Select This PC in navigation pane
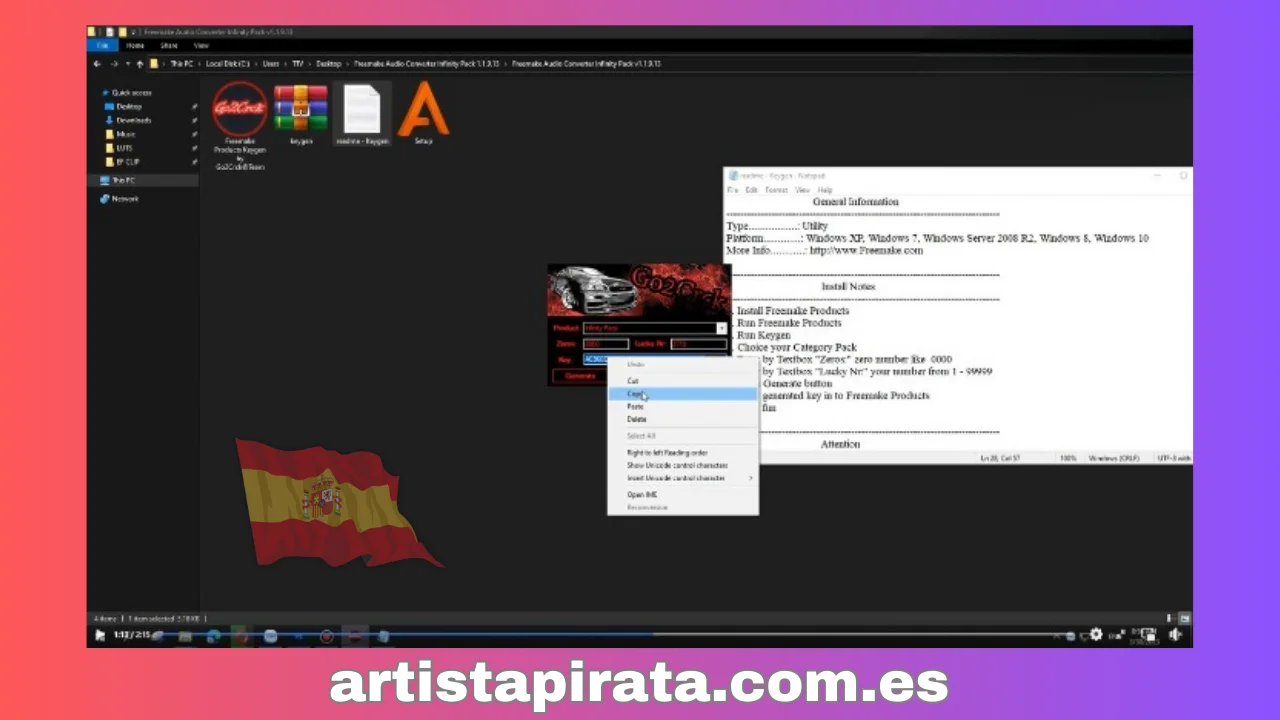The width and height of the screenshot is (1280, 720). tap(123, 181)
